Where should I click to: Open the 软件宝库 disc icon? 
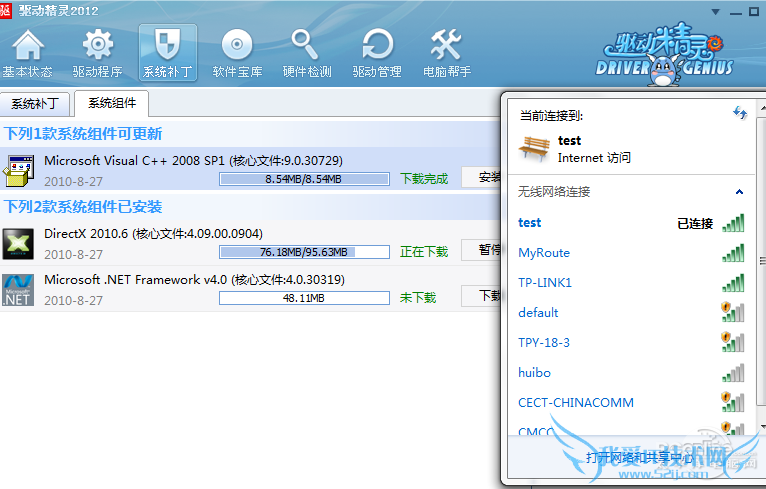coord(237,54)
